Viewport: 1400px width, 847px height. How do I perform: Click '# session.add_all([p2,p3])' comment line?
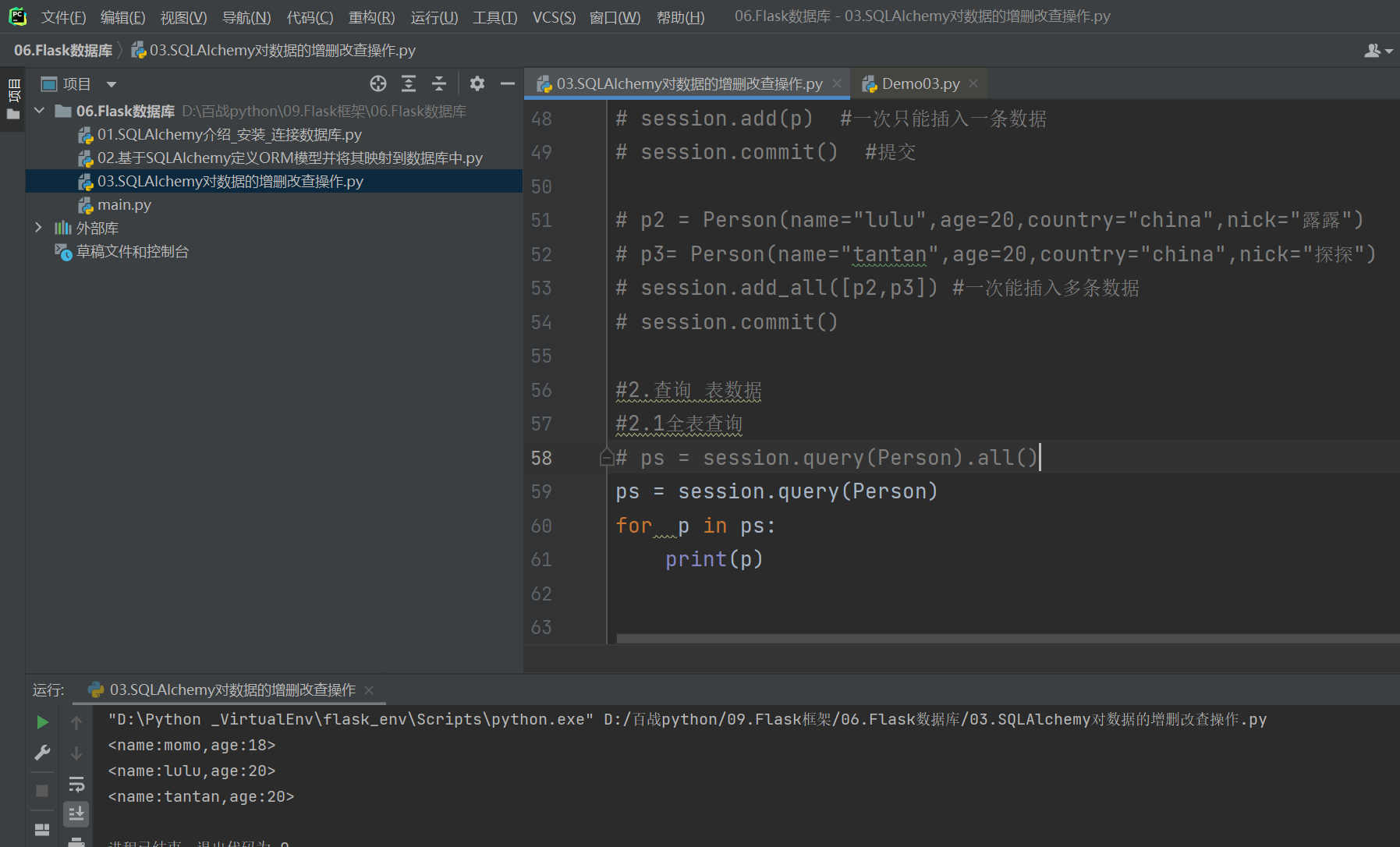[x=877, y=289]
